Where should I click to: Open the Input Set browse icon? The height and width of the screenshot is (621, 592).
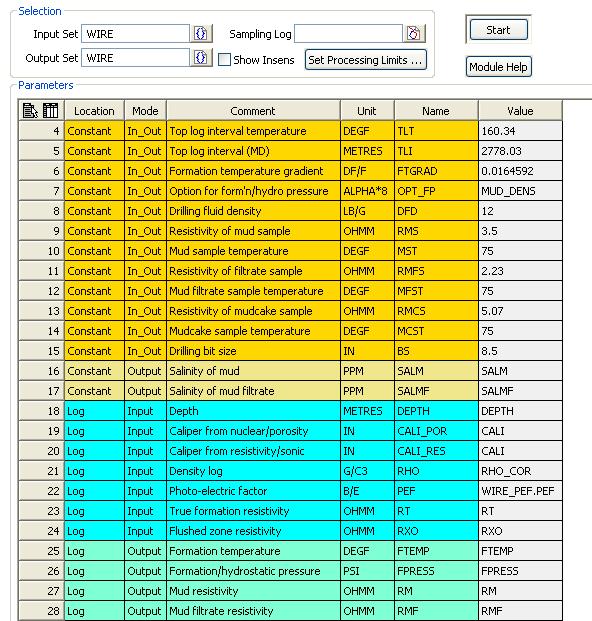(x=201, y=34)
